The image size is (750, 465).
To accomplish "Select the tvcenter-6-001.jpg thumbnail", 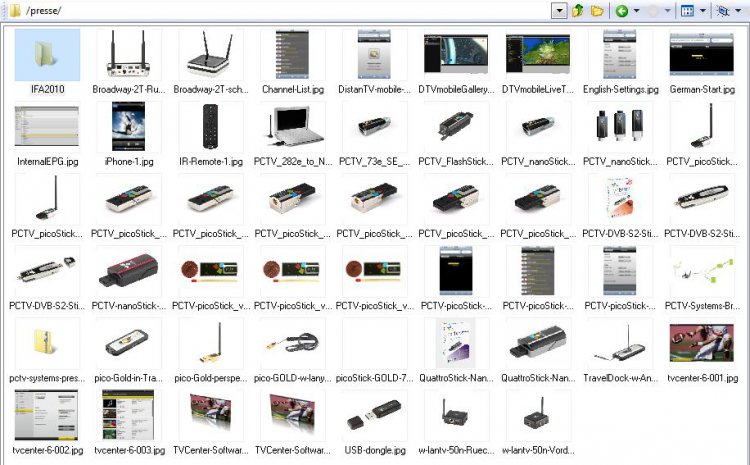I will pyautogui.click(x=702, y=343).
